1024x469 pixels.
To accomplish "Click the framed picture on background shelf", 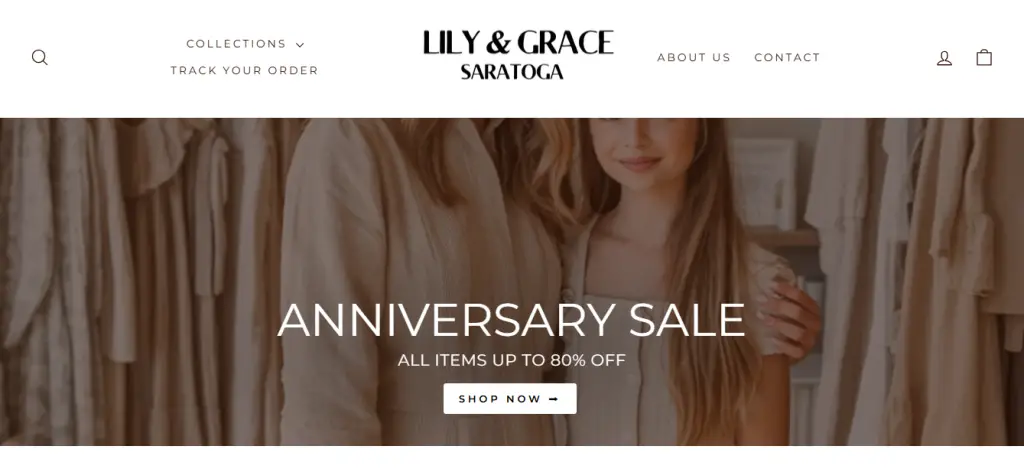I will [764, 184].
